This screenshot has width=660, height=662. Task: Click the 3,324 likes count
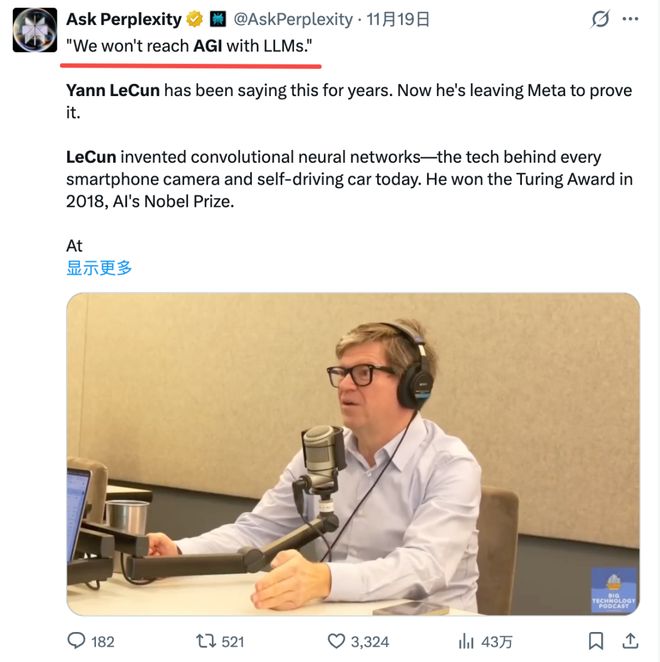pos(370,642)
